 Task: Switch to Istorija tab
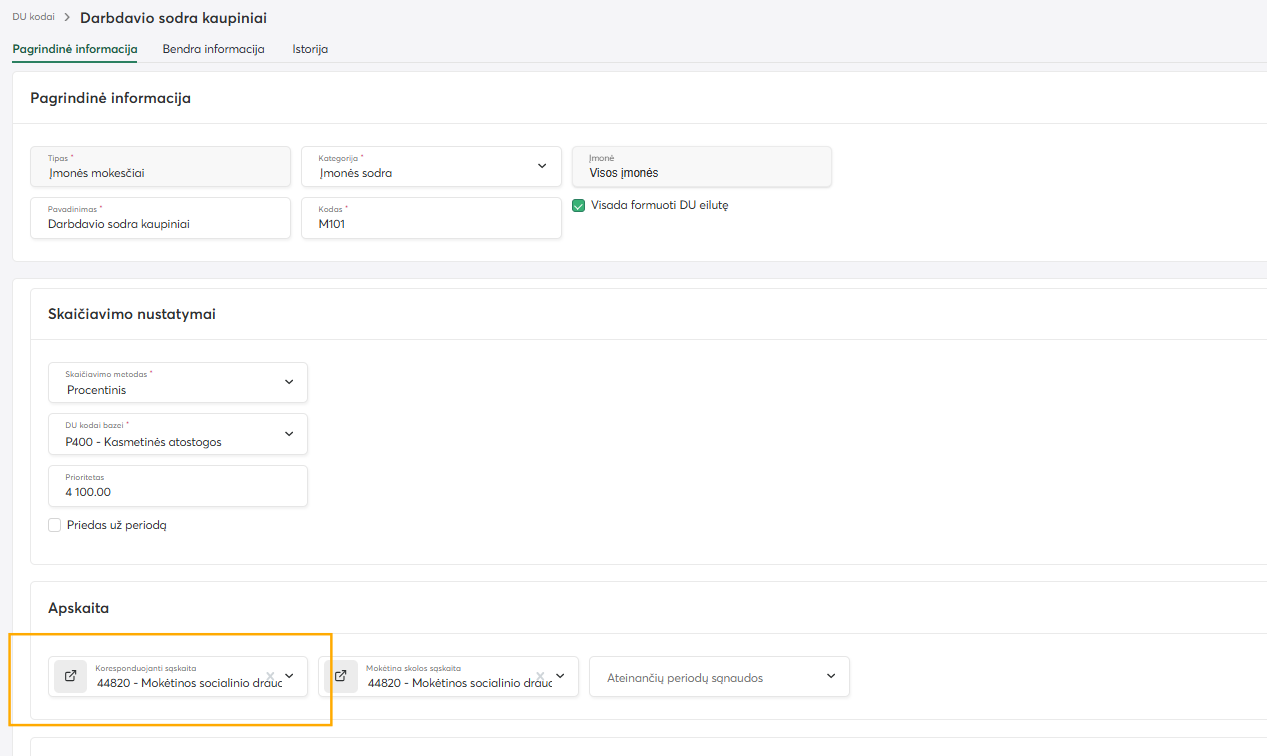[310, 48]
